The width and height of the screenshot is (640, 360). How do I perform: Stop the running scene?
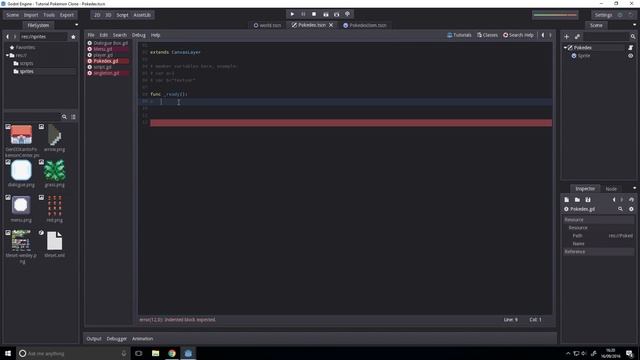[x=314, y=14]
